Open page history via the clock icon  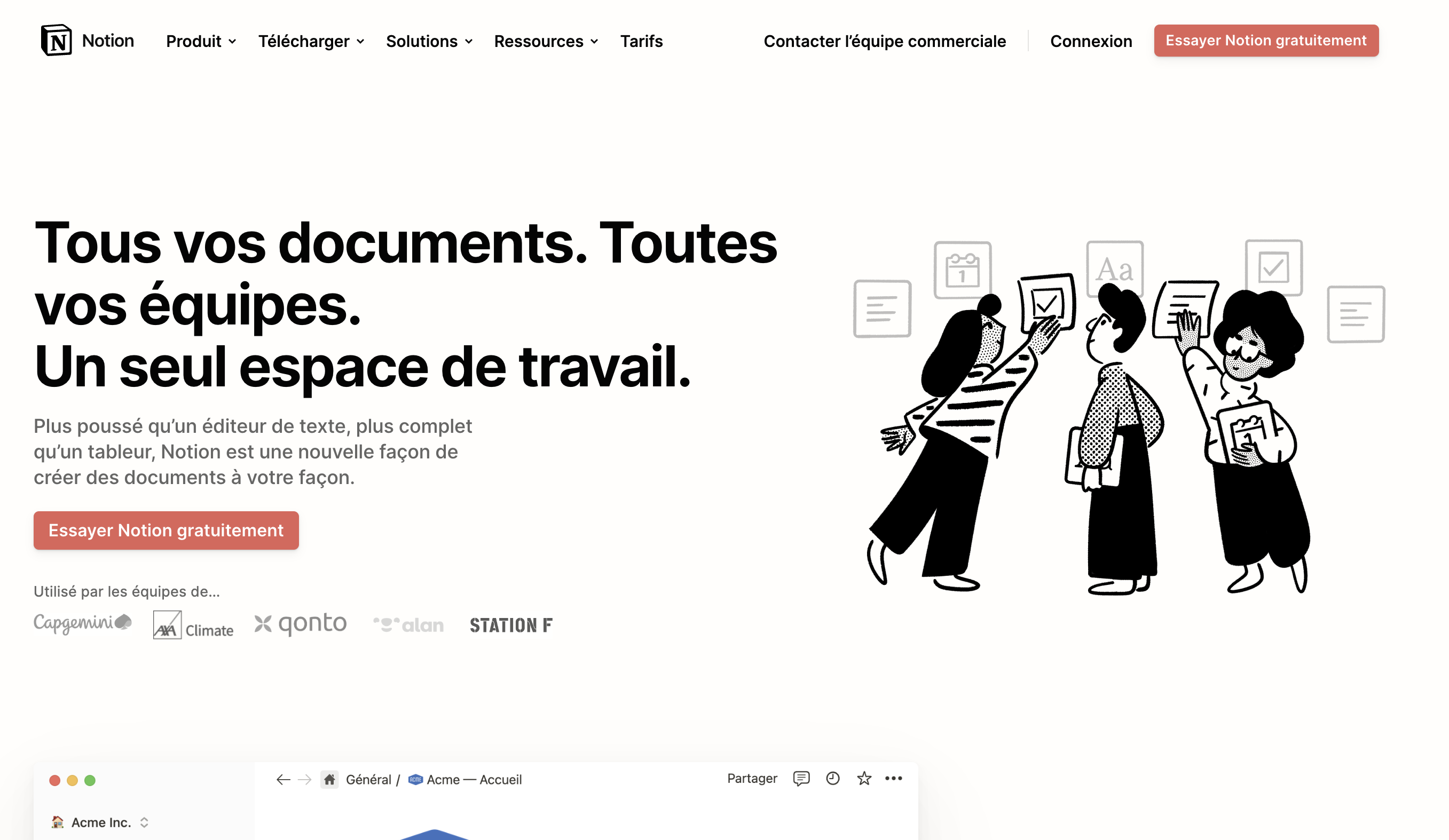click(x=832, y=779)
